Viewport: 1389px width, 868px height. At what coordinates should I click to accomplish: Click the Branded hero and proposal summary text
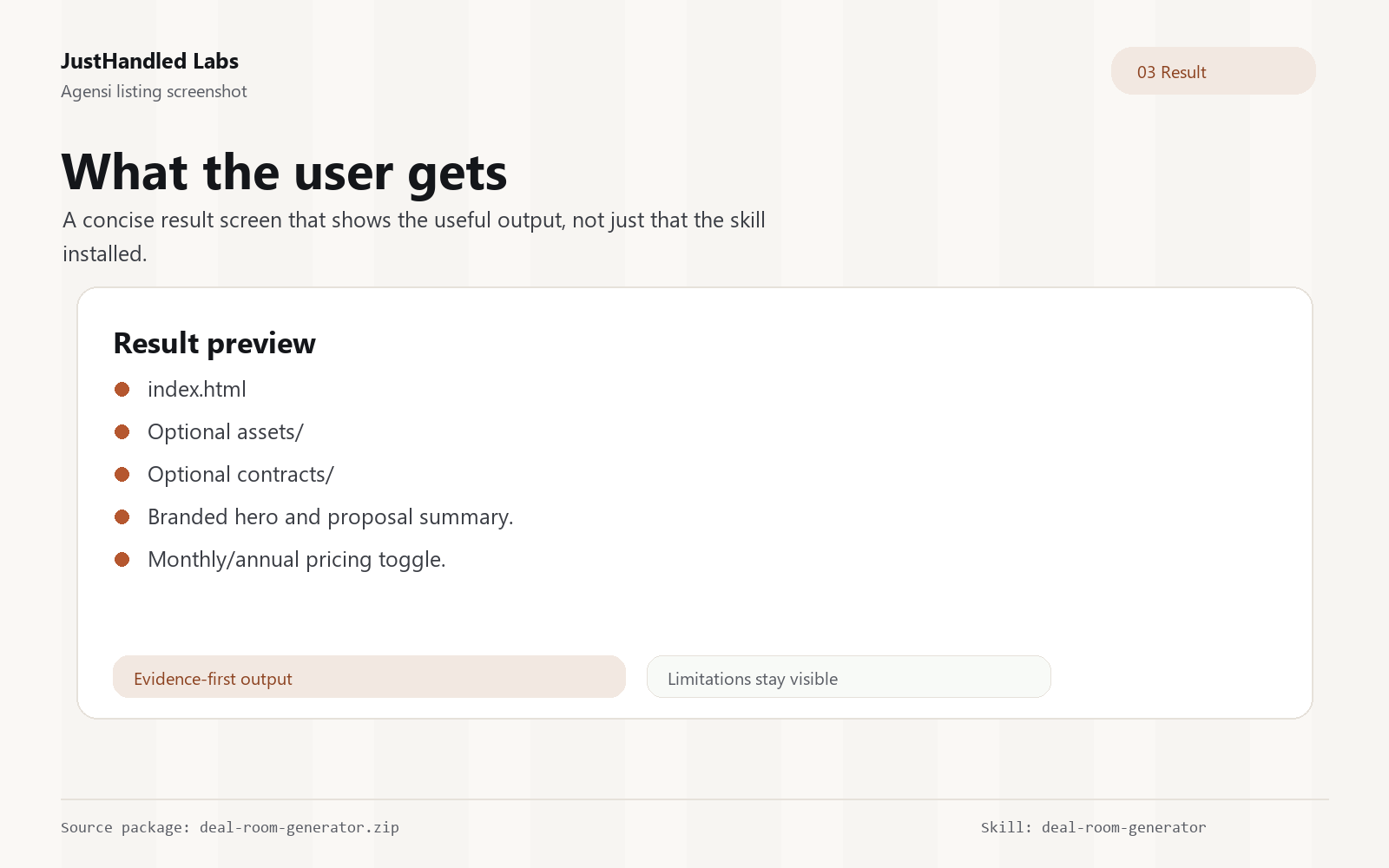point(331,517)
